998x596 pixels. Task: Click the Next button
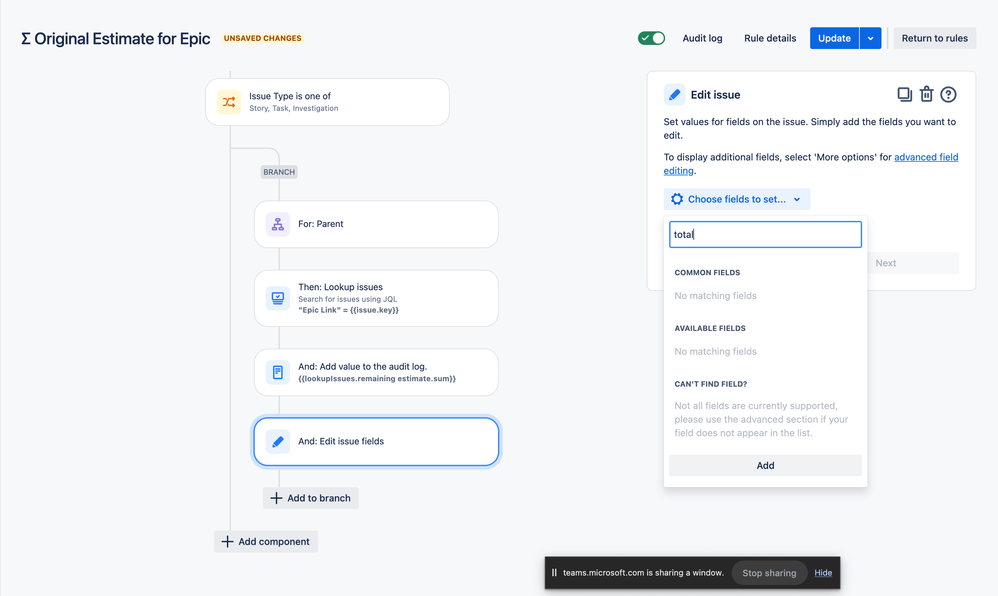coord(885,263)
